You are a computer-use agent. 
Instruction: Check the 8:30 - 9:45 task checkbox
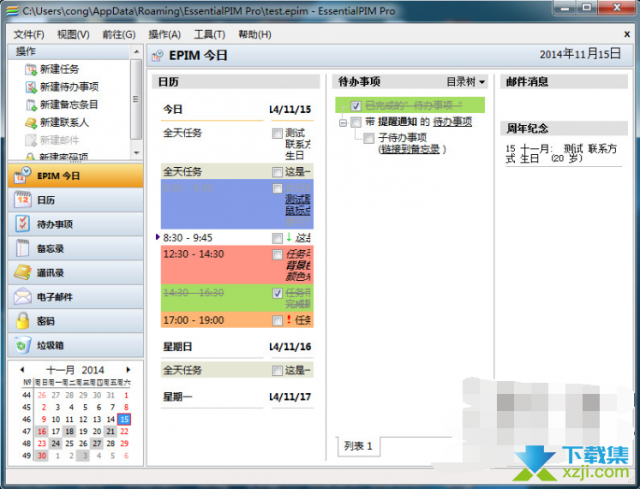click(277, 238)
